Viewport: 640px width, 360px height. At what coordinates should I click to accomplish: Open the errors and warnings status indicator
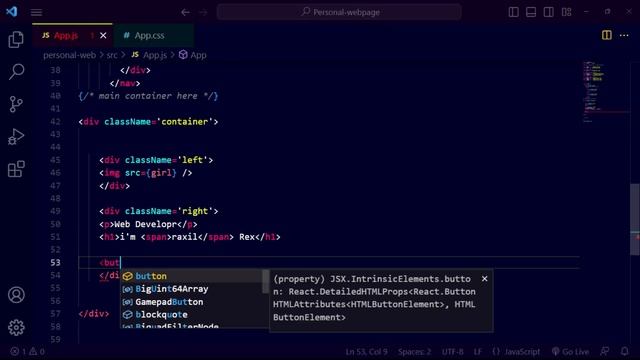(27, 351)
